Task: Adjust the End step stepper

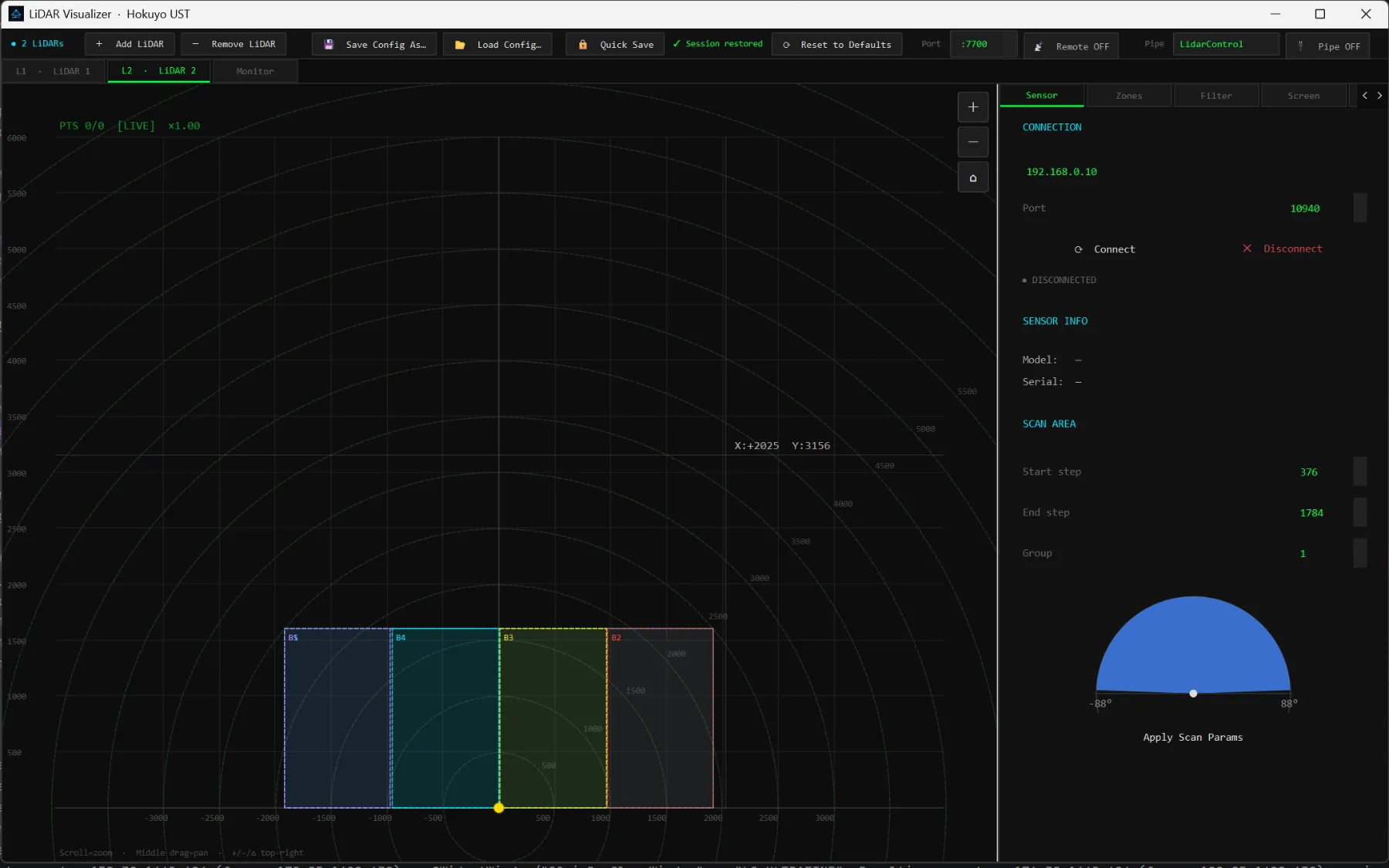Action: (1360, 512)
